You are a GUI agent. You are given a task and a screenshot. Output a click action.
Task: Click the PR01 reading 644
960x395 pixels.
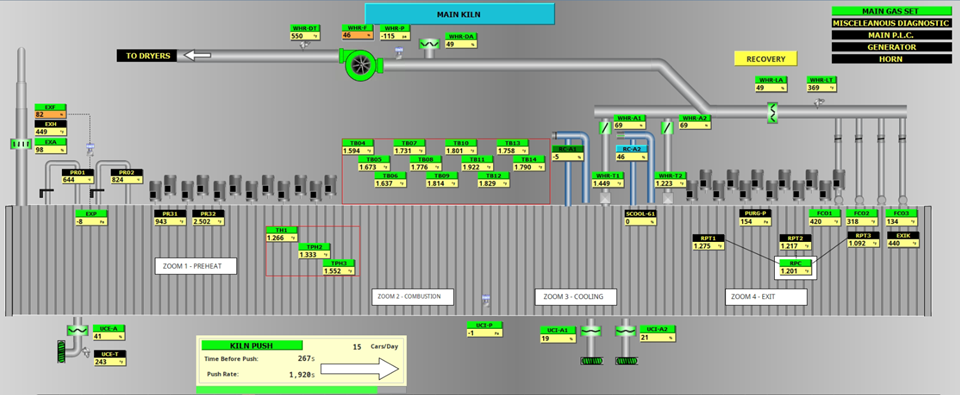(x=77, y=180)
